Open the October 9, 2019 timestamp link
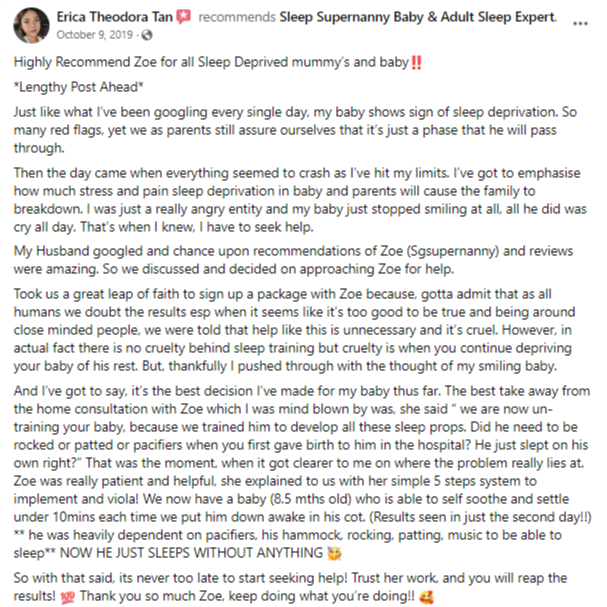 pos(94,35)
